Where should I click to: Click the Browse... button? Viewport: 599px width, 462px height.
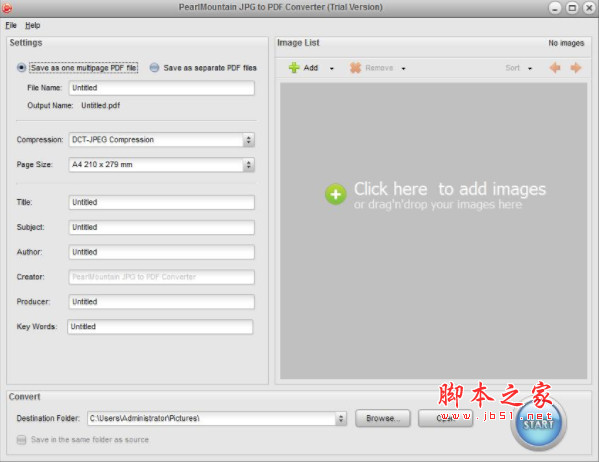383,418
